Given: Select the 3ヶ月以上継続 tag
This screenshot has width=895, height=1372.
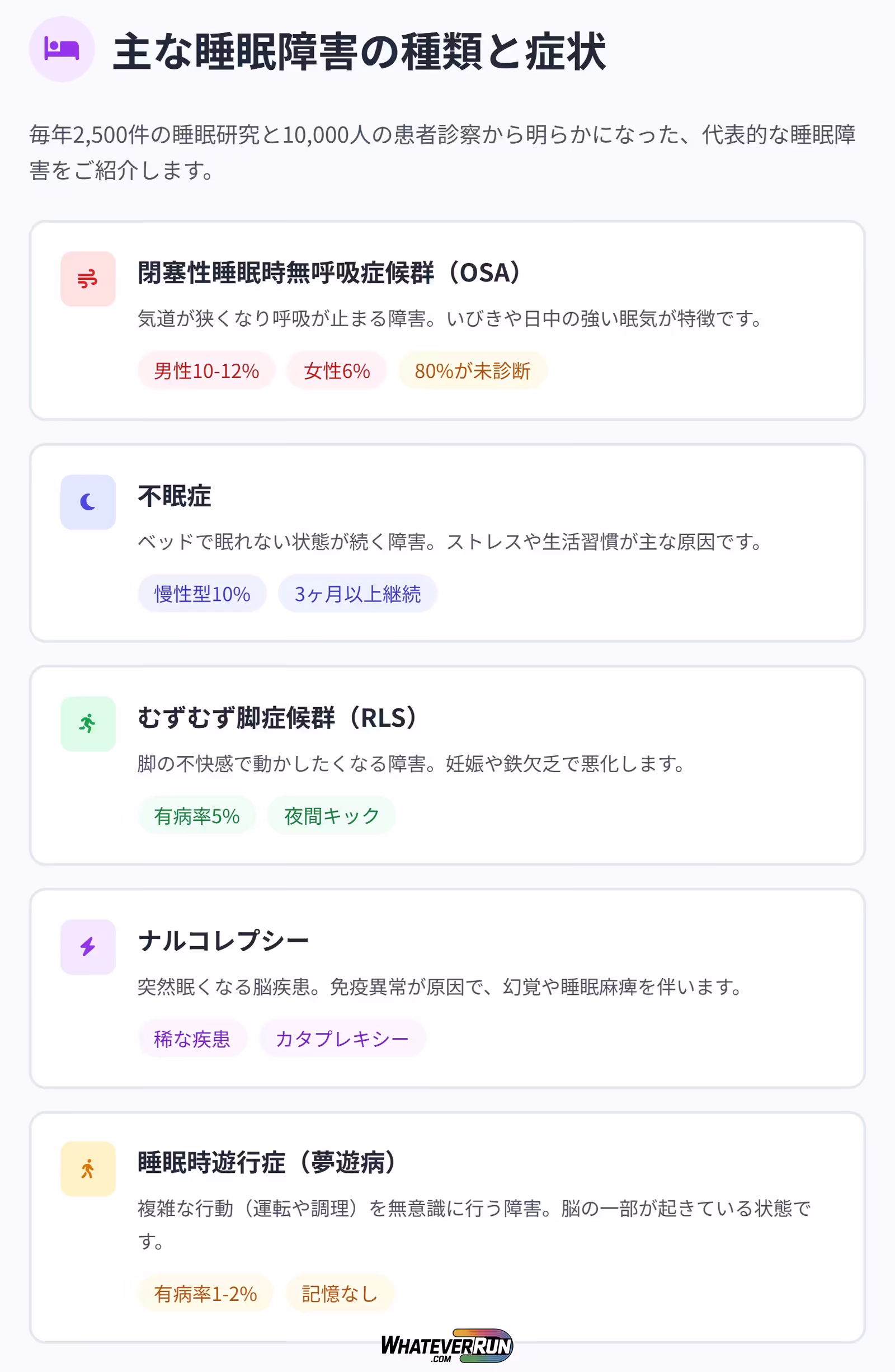Looking at the screenshot, I should [x=357, y=594].
